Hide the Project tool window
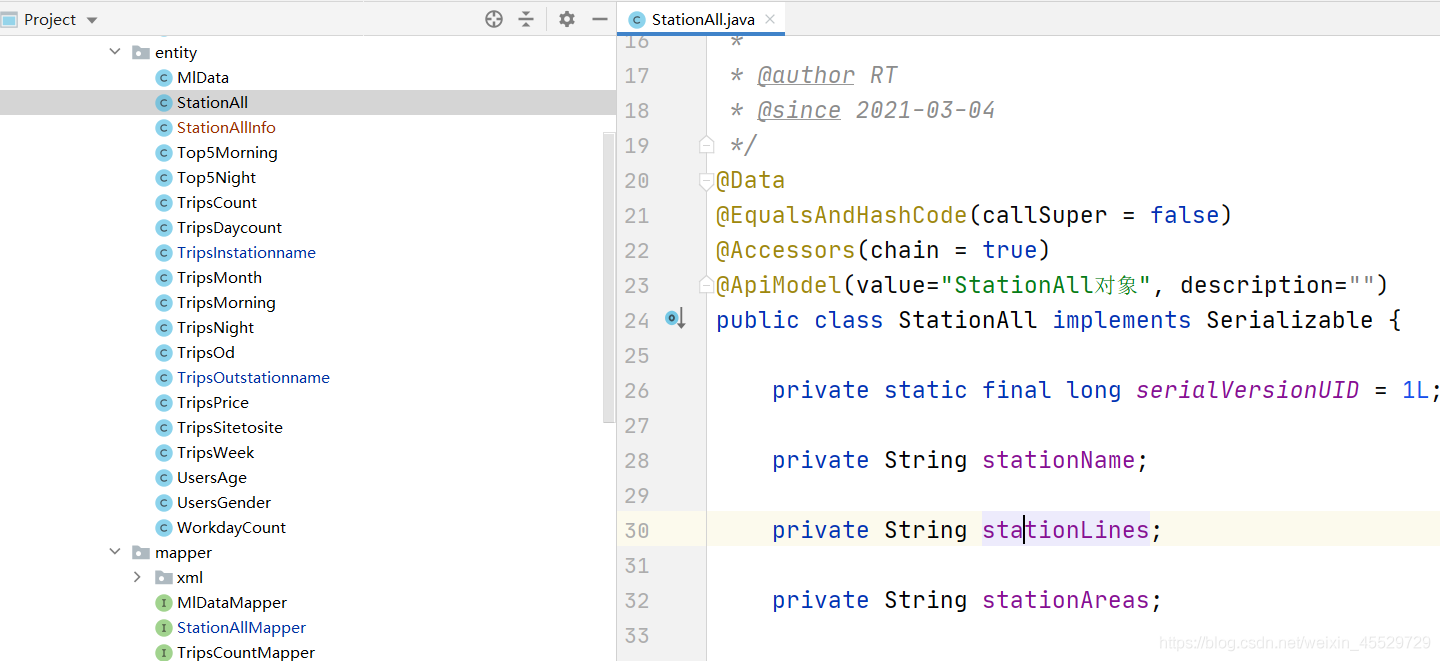The height and width of the screenshot is (661, 1440). coord(600,19)
